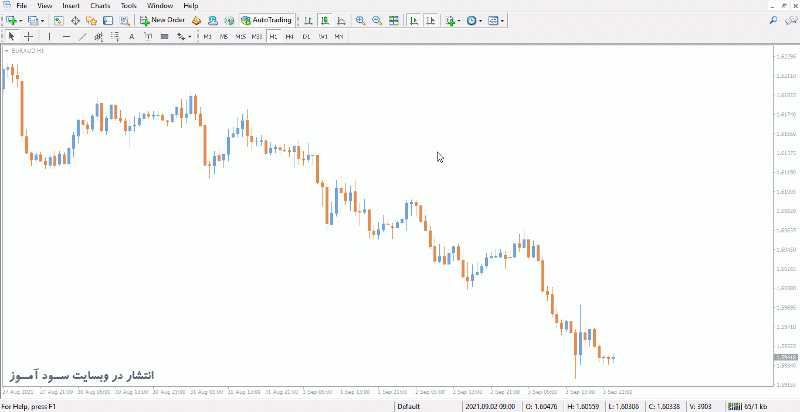Click the Zoom Out magnifier icon
The height and width of the screenshot is (412, 800).
coord(377,20)
